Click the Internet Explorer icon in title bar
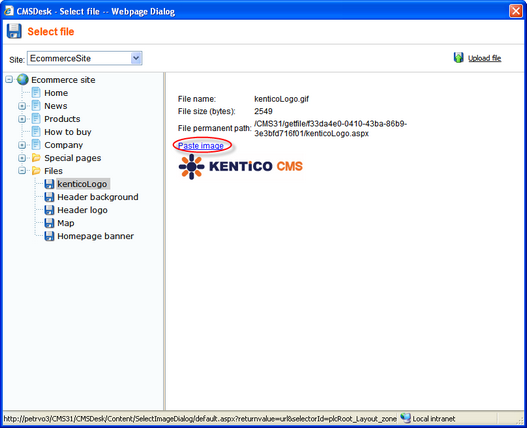 pos(9,11)
